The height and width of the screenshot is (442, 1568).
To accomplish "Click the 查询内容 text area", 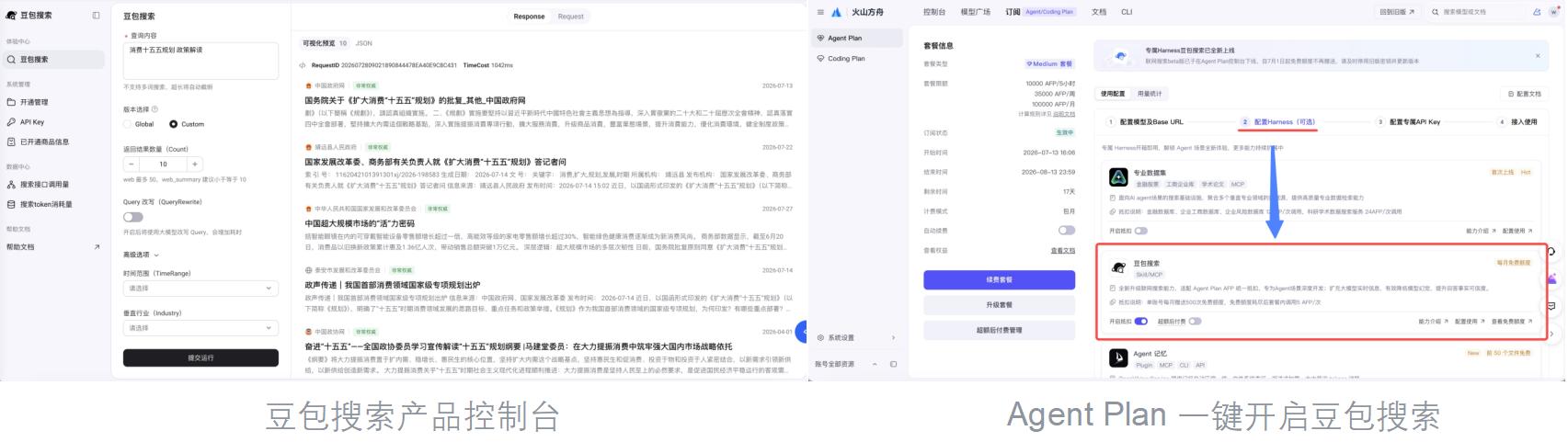I will coord(200,61).
